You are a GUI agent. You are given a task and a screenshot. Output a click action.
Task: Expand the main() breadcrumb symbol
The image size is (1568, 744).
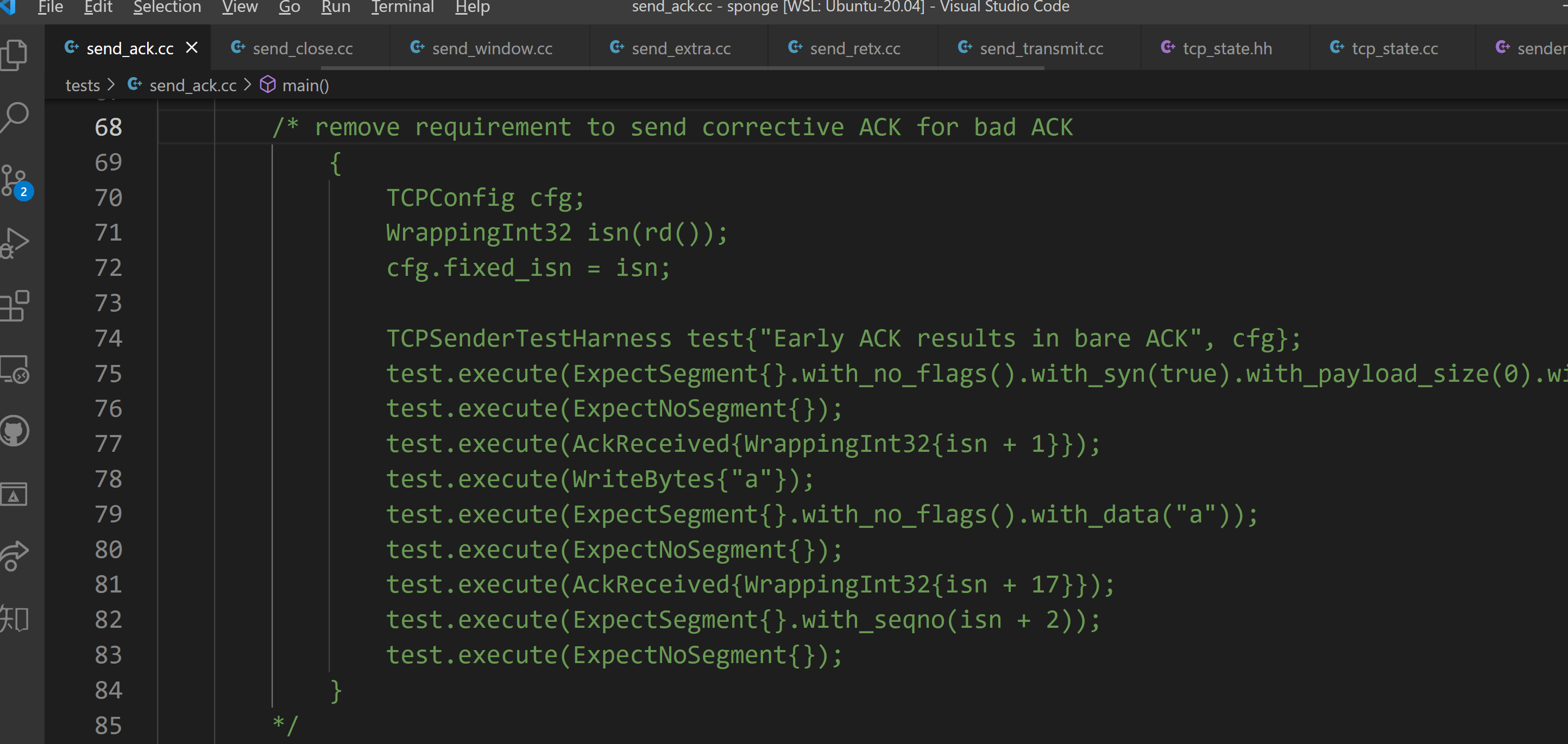[x=305, y=85]
